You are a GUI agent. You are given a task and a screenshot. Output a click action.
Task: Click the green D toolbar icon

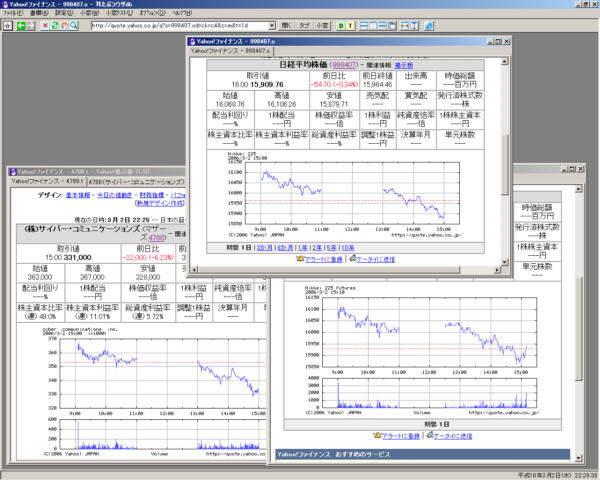click(341, 26)
